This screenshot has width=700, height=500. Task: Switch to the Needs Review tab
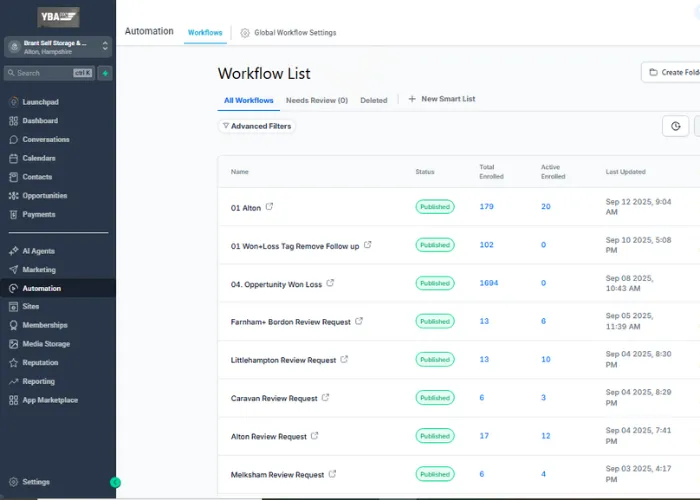point(317,100)
